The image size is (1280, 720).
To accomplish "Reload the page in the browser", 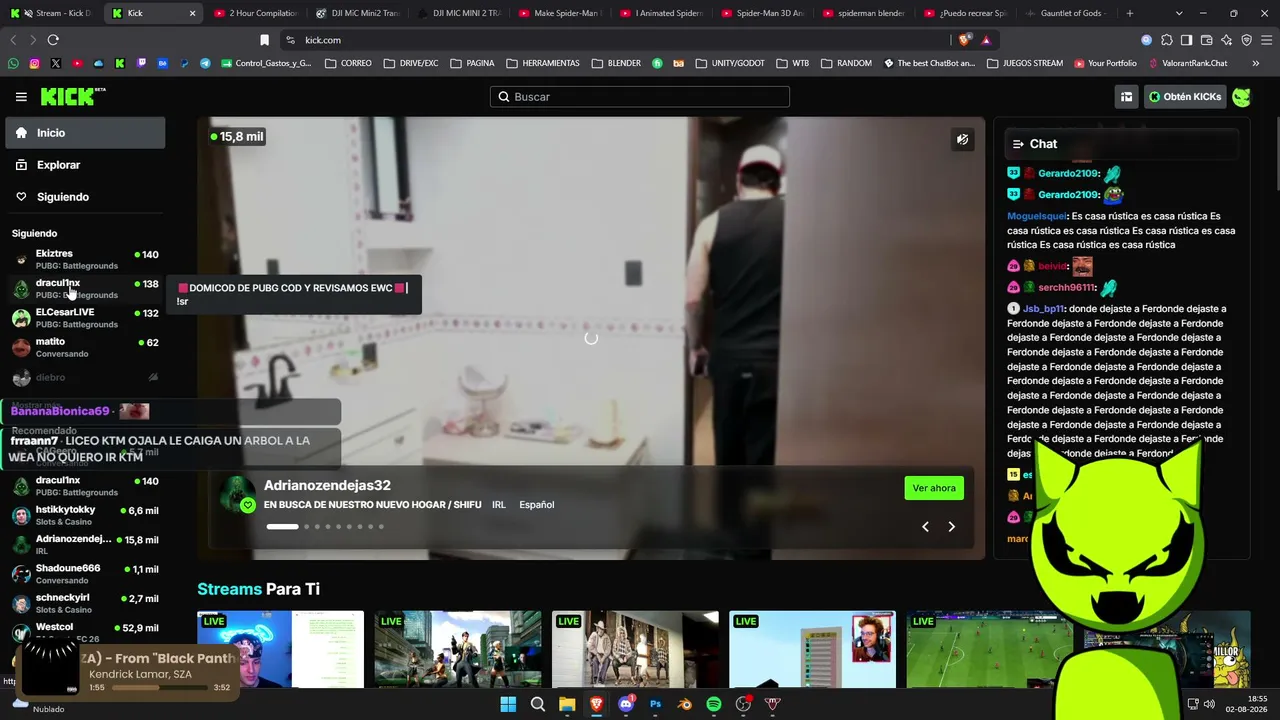I will click(x=53, y=40).
